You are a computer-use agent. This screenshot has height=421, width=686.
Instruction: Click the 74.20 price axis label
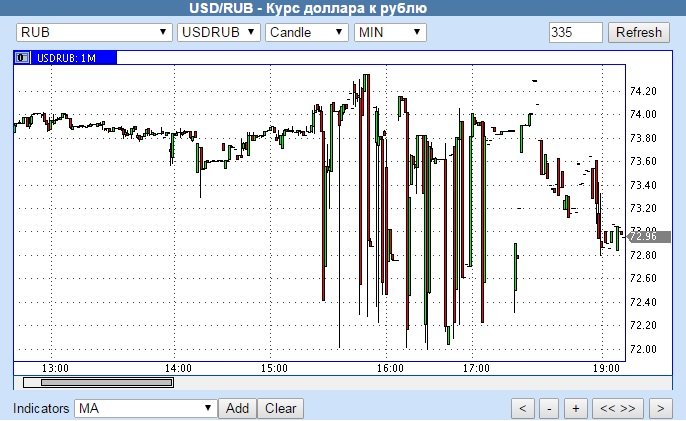pyautogui.click(x=643, y=91)
